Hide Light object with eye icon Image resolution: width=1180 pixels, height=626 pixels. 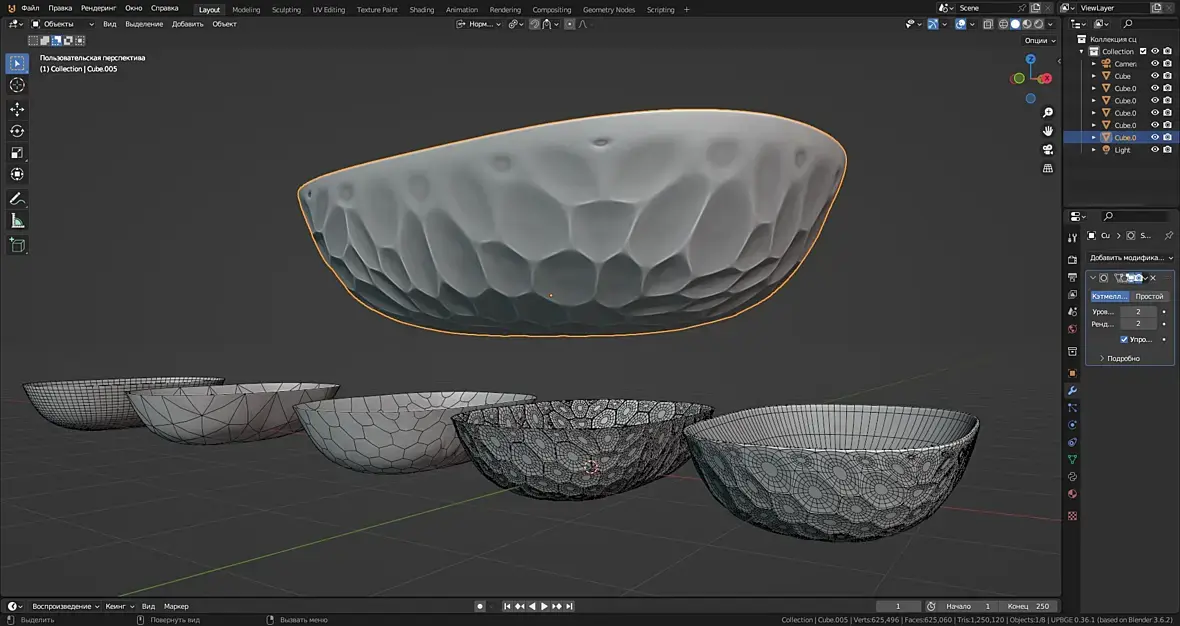pos(1155,150)
